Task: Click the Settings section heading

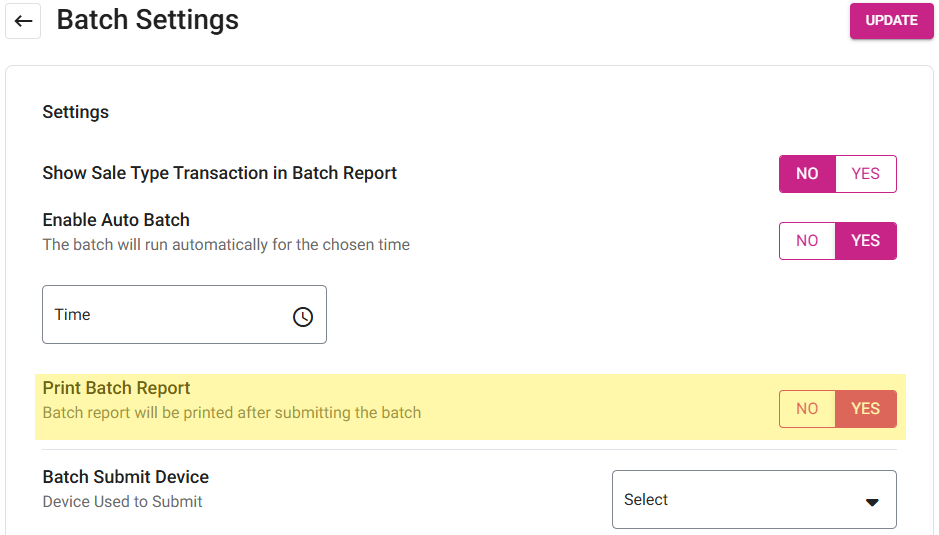Action: click(76, 112)
